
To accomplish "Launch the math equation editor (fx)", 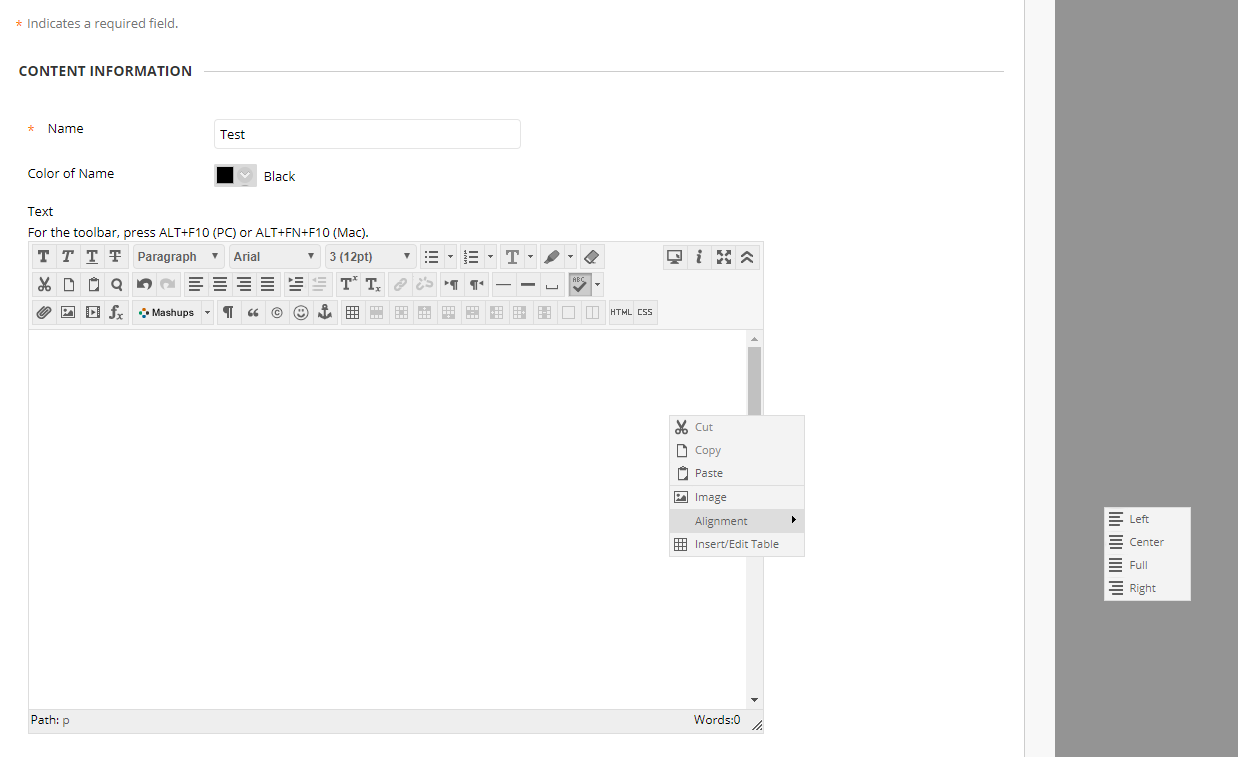I will tap(116, 312).
